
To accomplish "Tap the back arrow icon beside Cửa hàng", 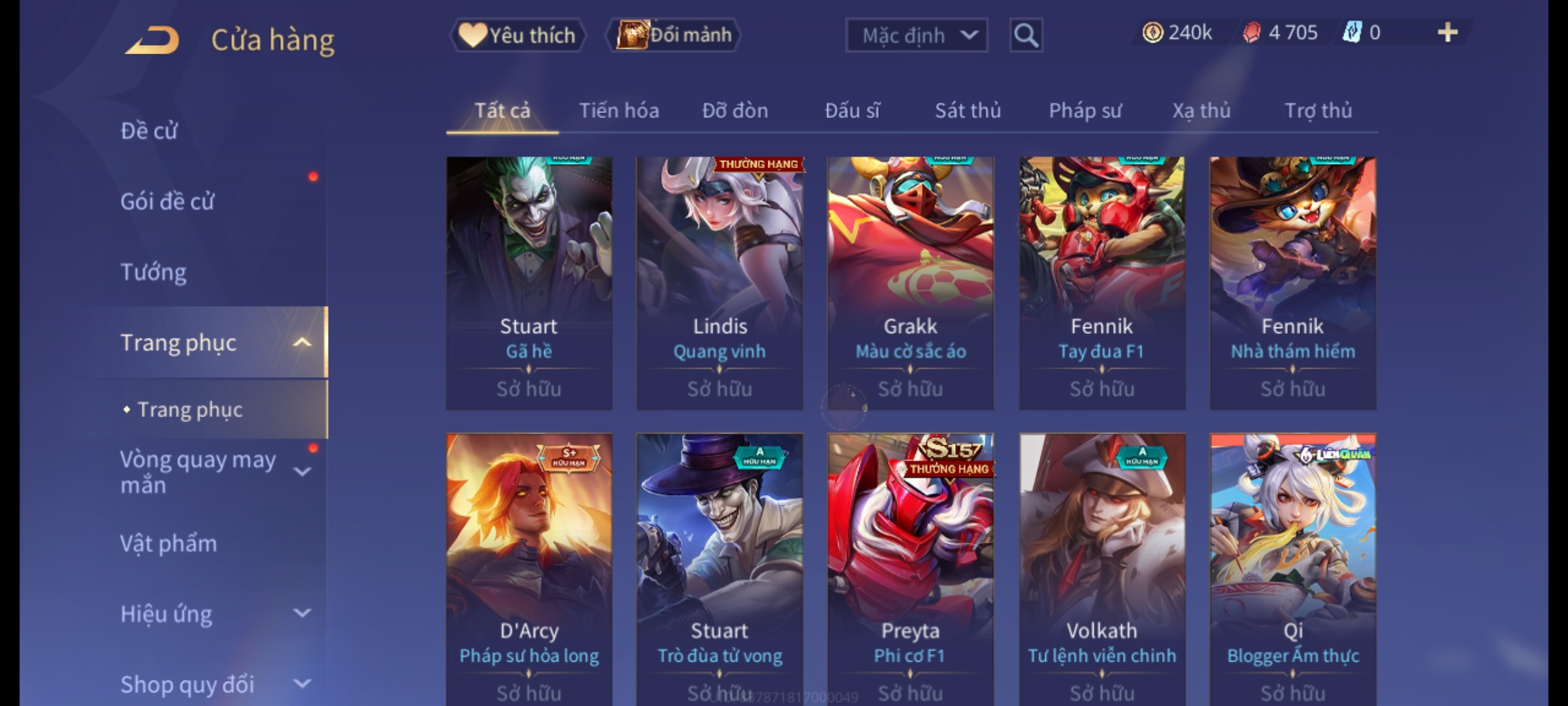I will [152, 40].
